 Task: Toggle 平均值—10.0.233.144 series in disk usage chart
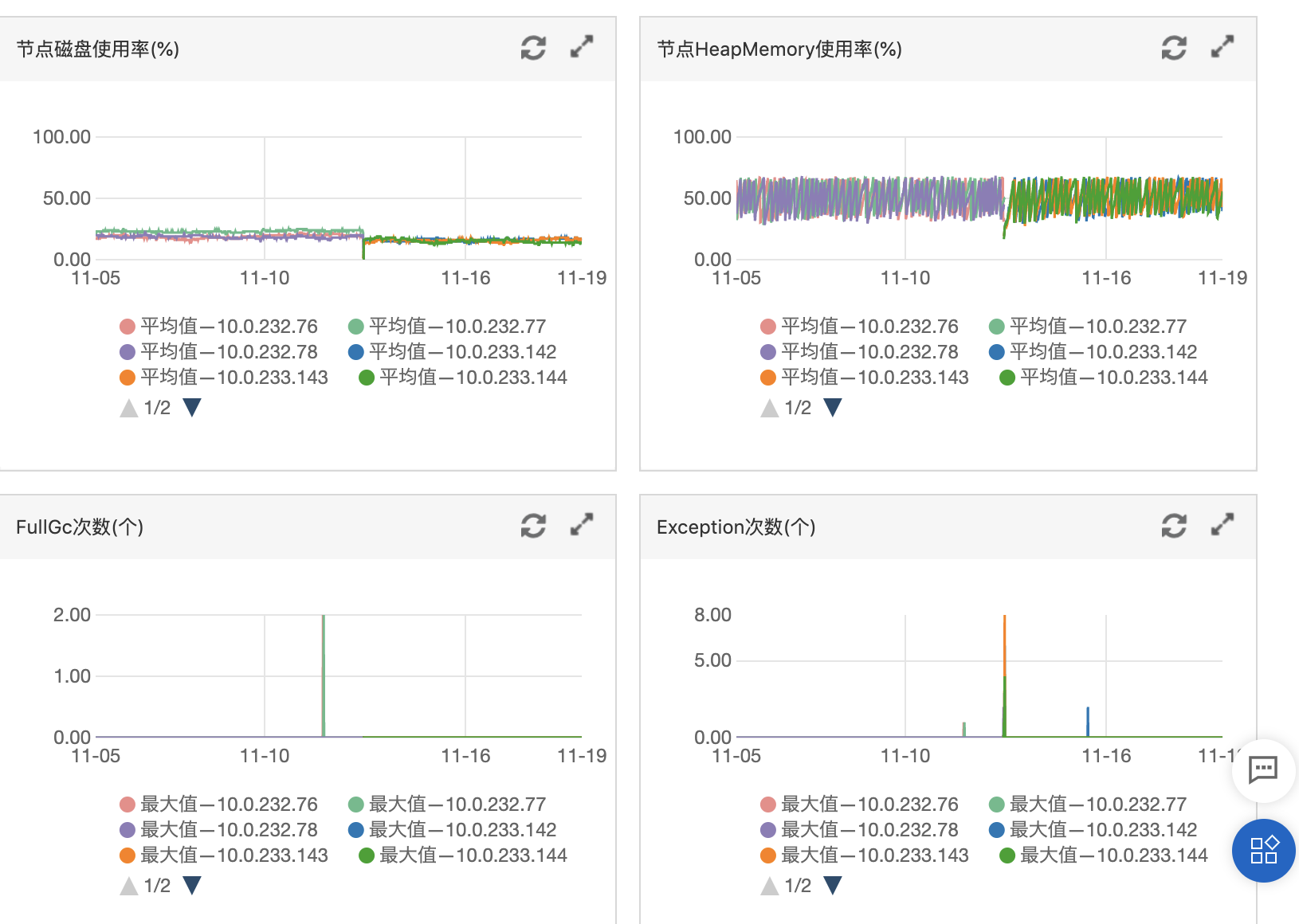(x=463, y=378)
